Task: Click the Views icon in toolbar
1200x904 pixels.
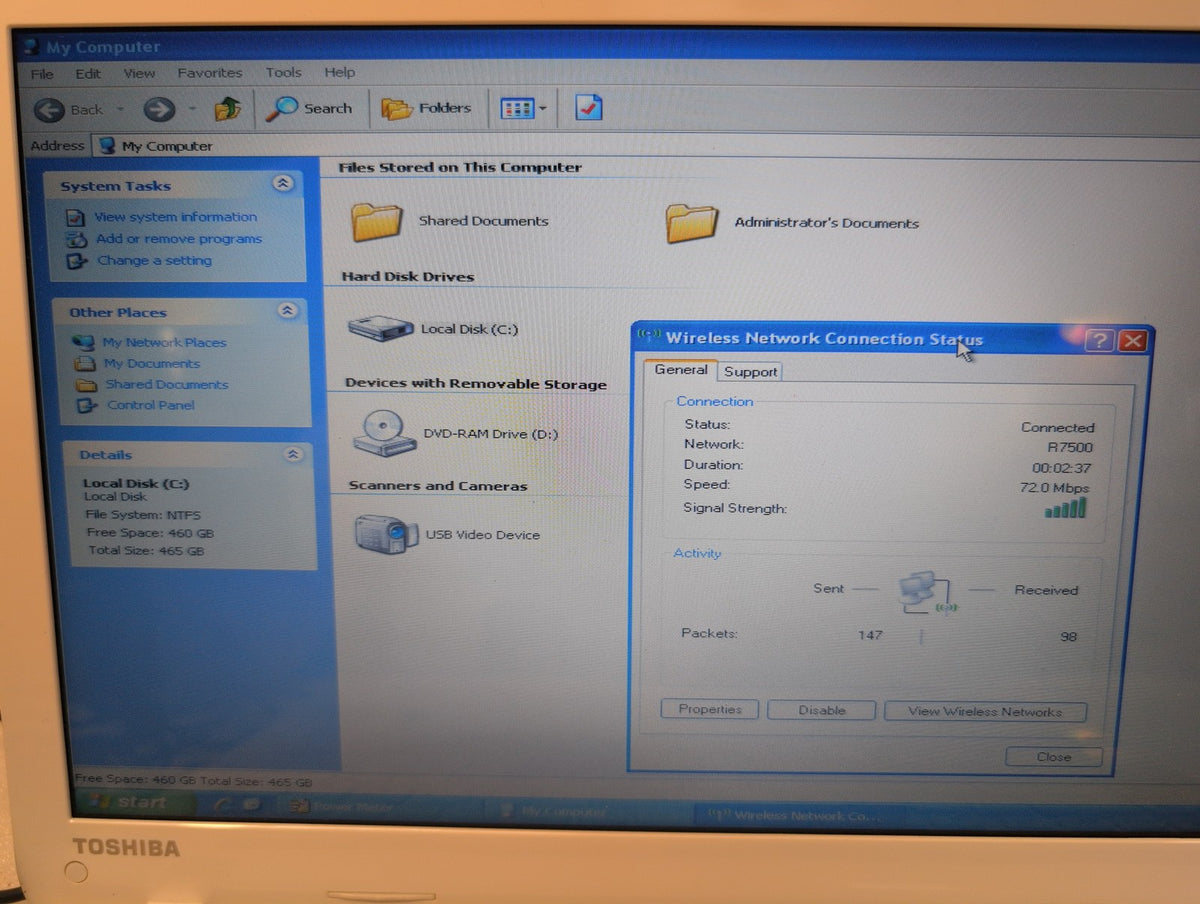Action: click(517, 108)
